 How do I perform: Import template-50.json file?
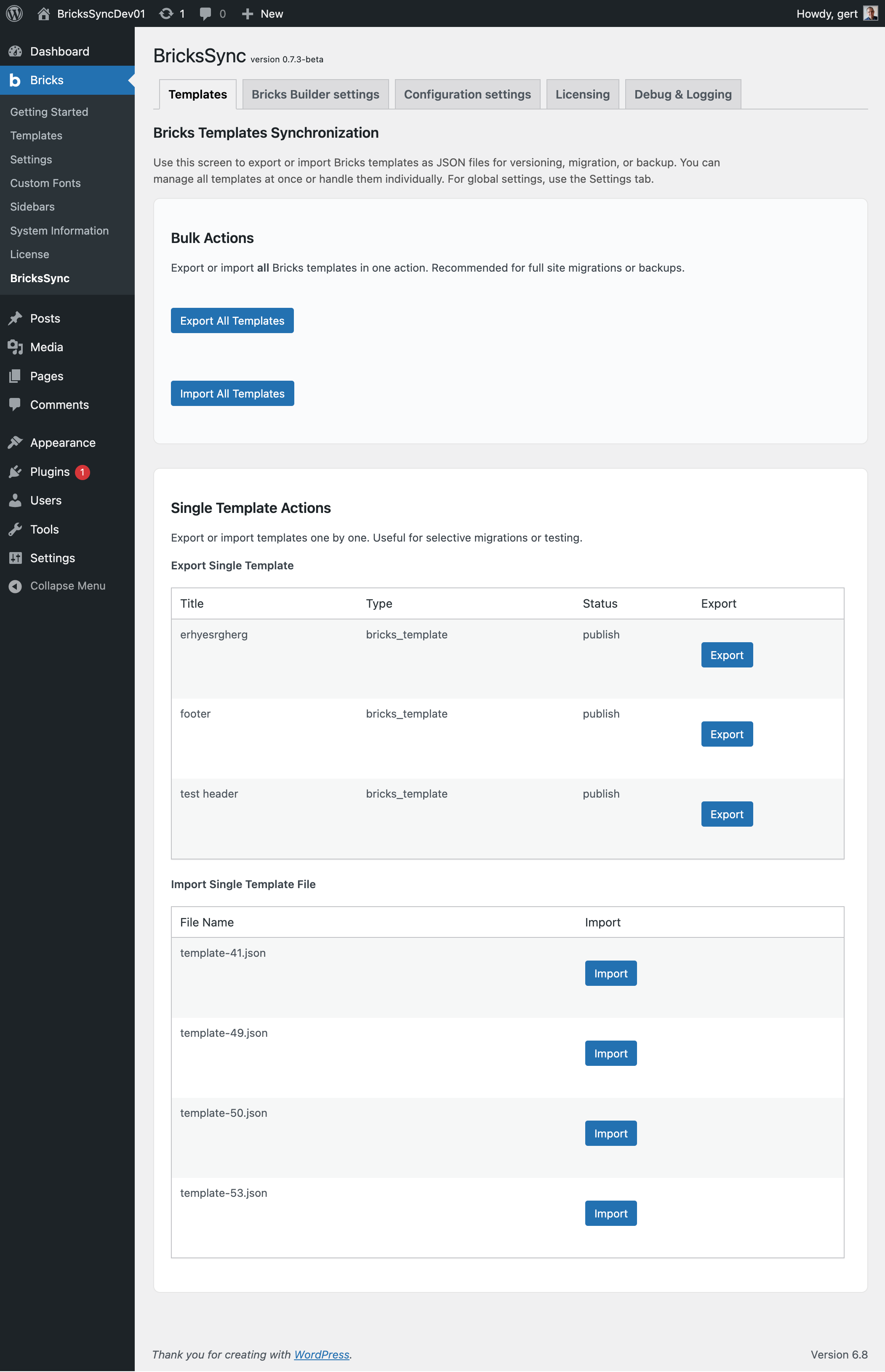611,1134
